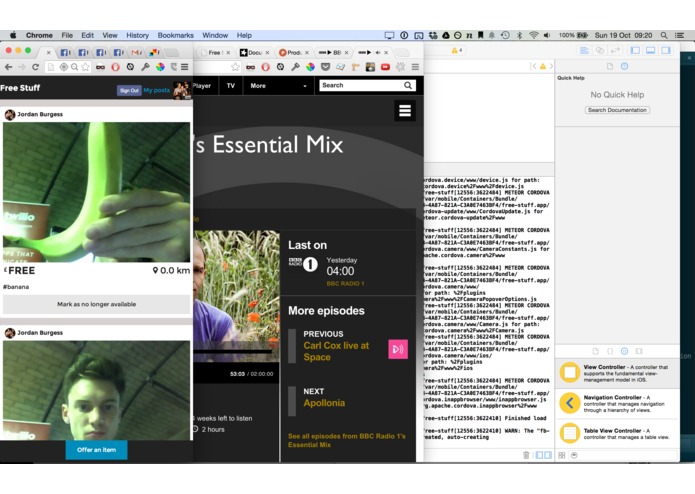Select Table View Controller in Xcode object library
Viewport: 695px width, 494px height.
pyautogui.click(x=617, y=433)
